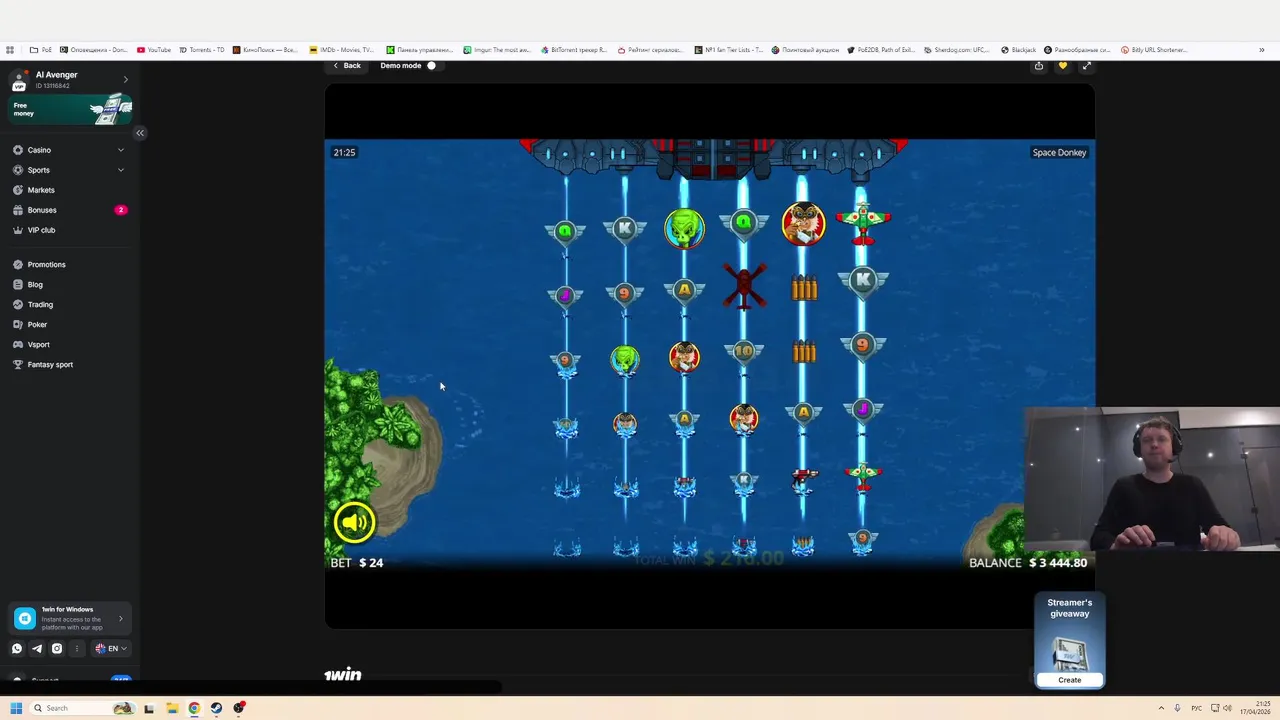The width and height of the screenshot is (1280, 720).
Task: Open the browser apps grid icon
Action: 10,50
